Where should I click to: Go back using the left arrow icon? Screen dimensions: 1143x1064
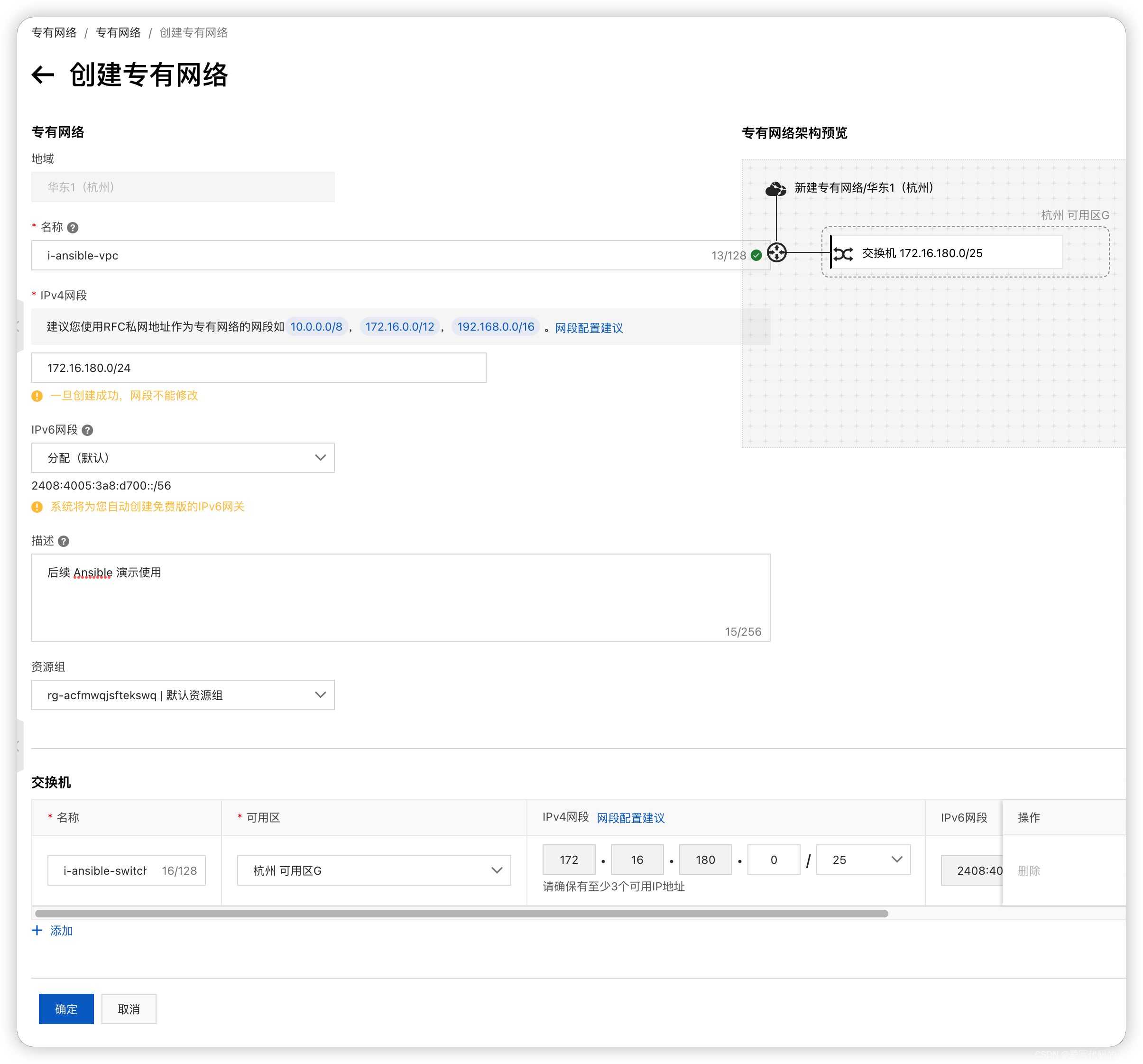click(x=43, y=75)
